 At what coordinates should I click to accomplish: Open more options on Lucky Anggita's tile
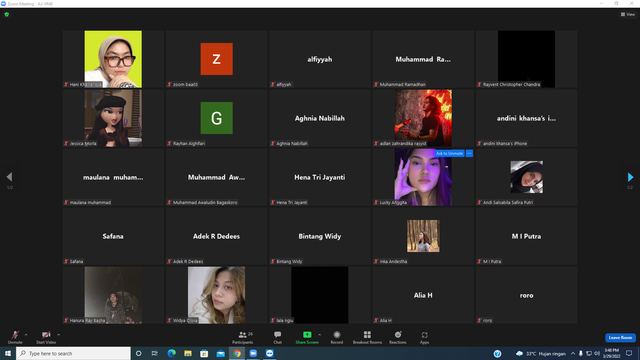pyautogui.click(x=469, y=153)
